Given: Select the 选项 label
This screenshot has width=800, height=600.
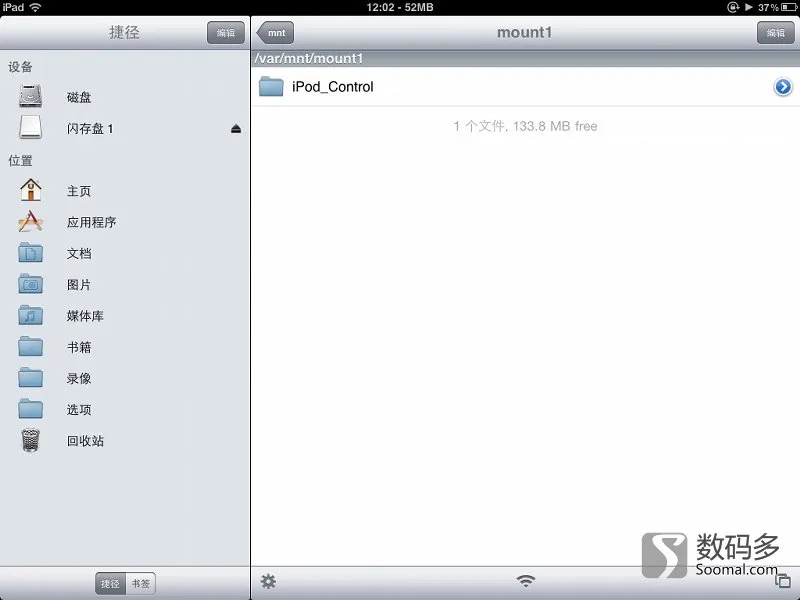Looking at the screenshot, I should (x=79, y=410).
